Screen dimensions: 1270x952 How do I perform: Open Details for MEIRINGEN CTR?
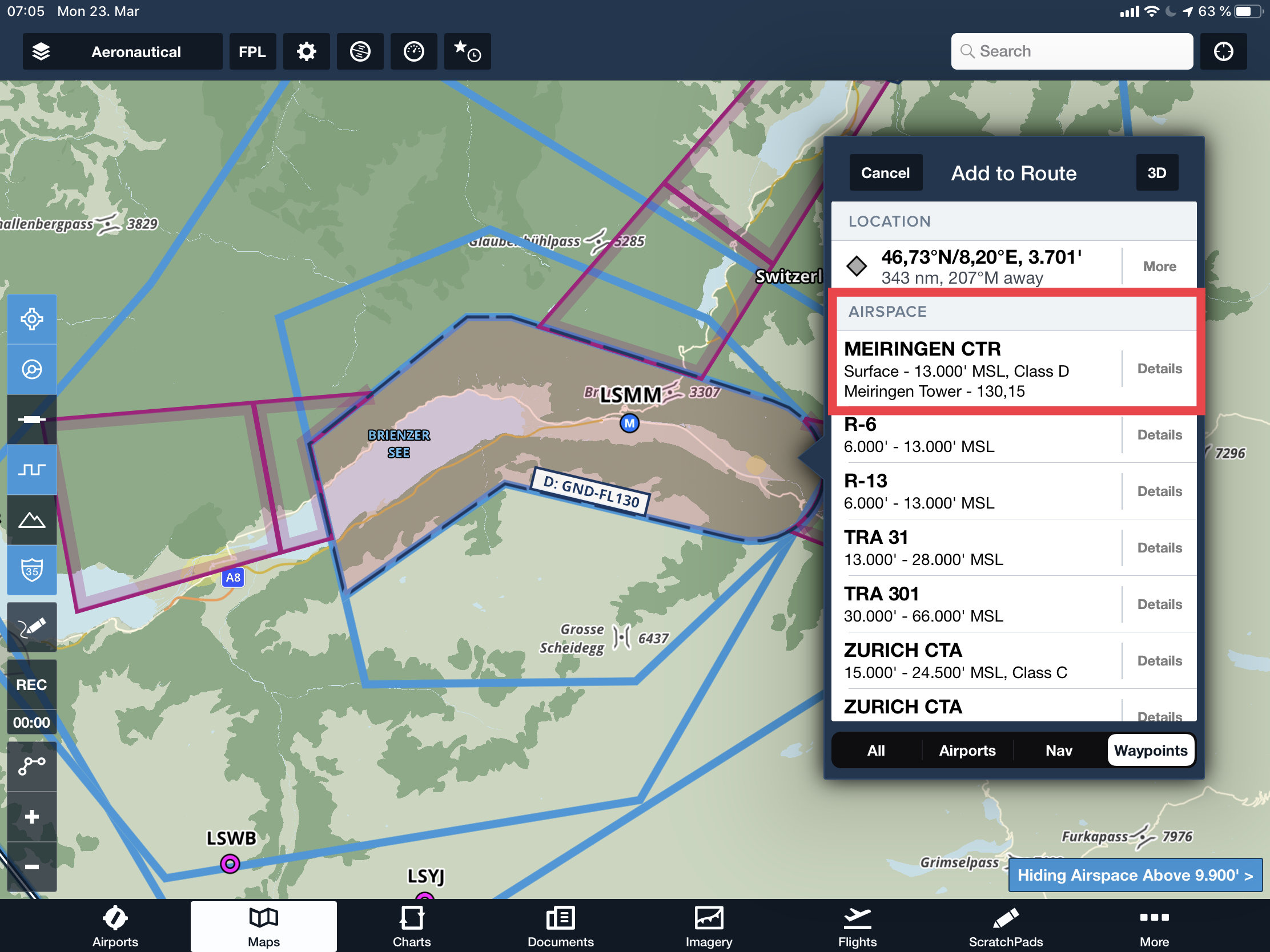(x=1159, y=368)
